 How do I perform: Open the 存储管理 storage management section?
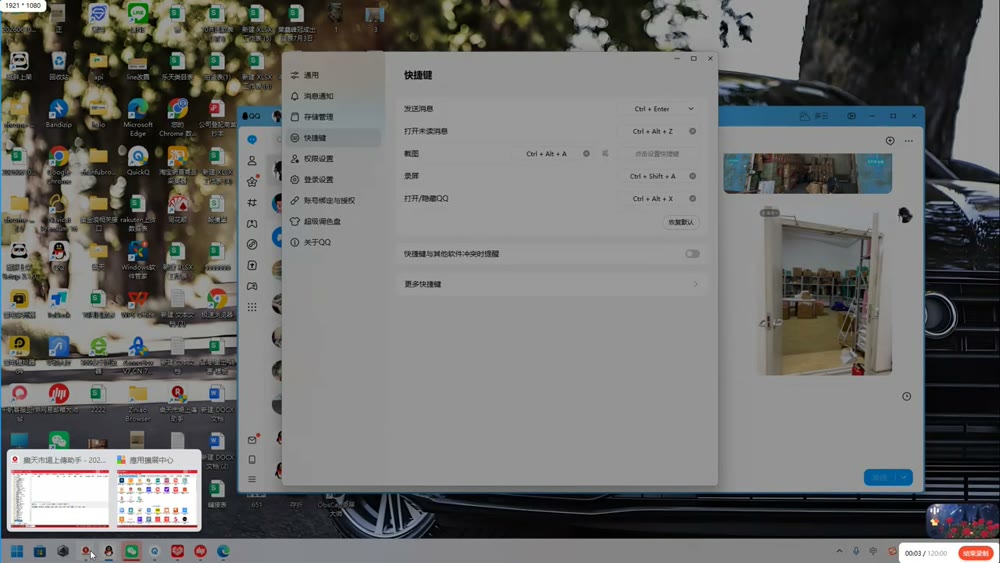click(333, 117)
